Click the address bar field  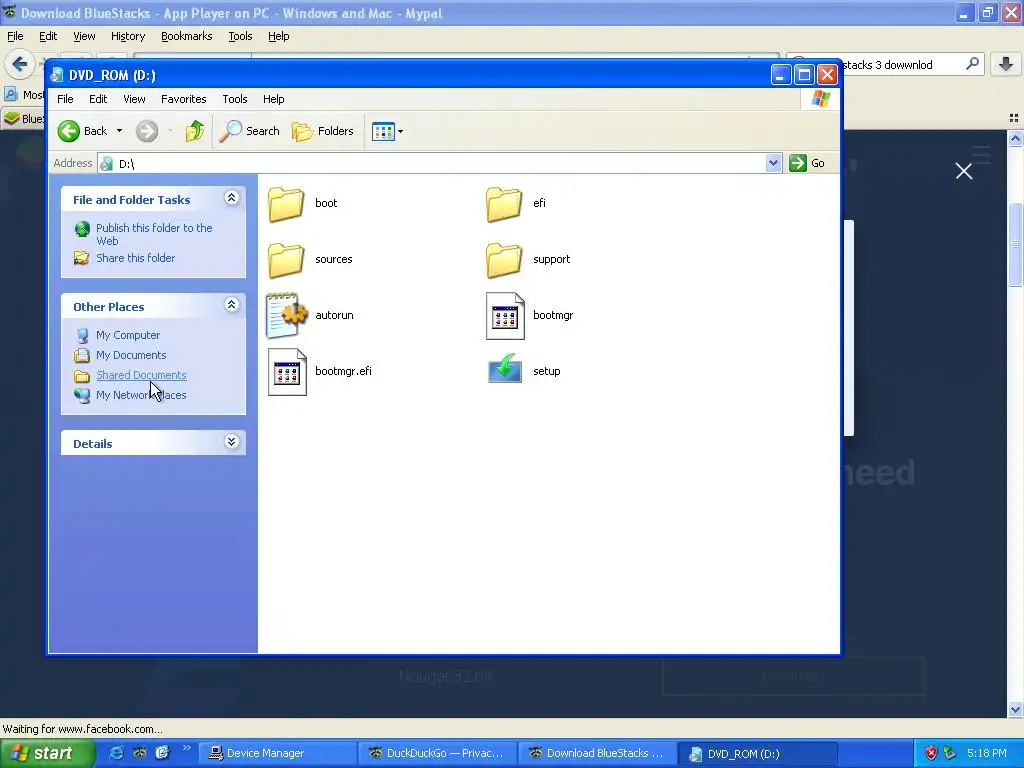[x=431, y=163]
